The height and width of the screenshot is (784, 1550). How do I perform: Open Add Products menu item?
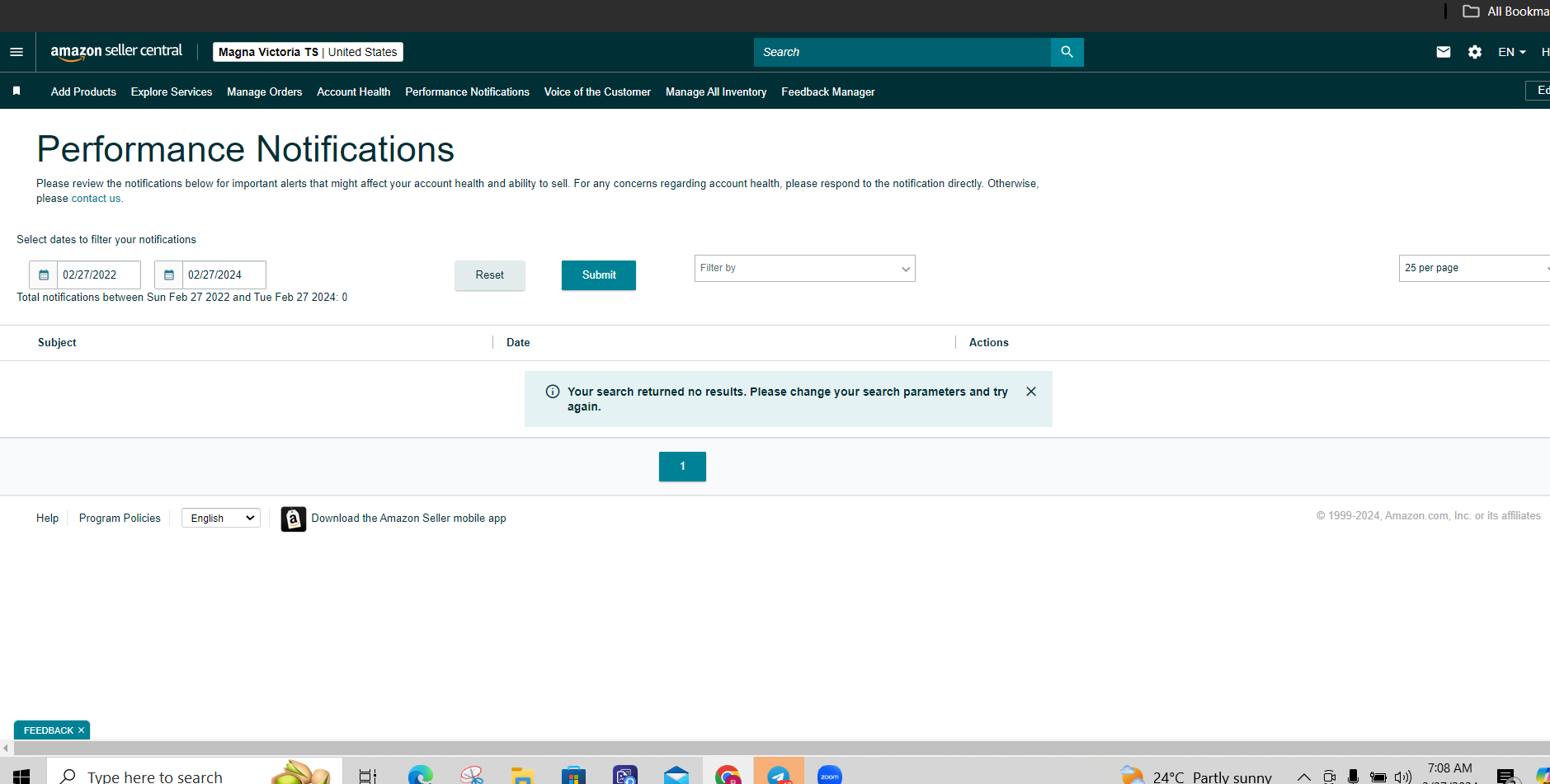tap(83, 92)
